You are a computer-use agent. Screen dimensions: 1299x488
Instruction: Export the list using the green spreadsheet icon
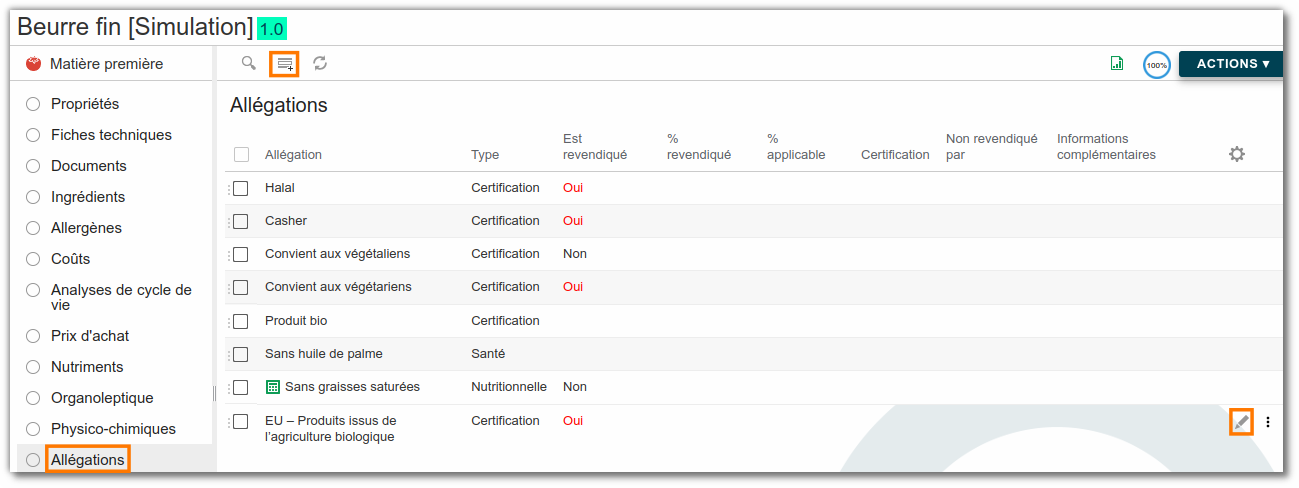pos(1117,63)
